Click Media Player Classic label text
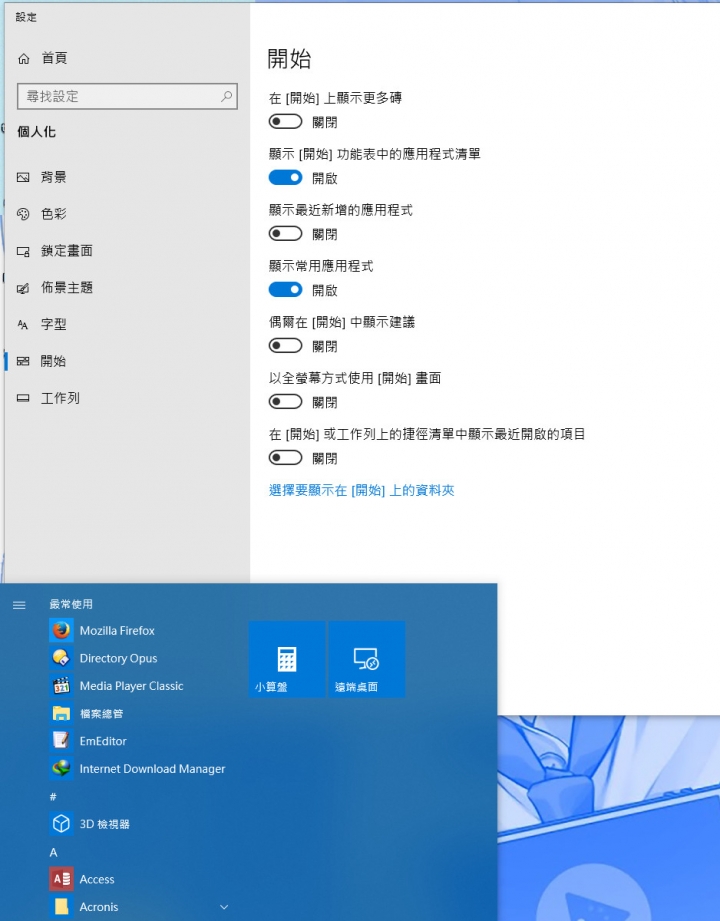 [x=132, y=685]
